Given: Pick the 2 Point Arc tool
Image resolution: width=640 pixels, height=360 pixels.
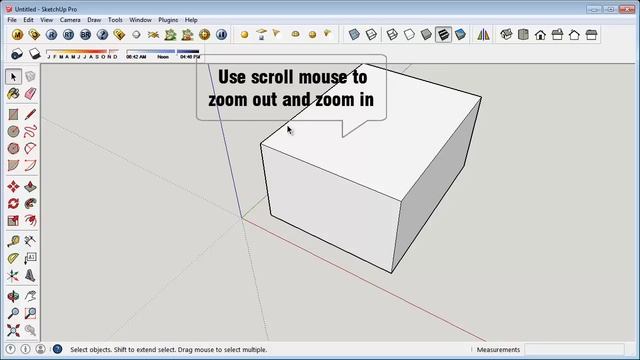Looking at the screenshot, I should click(30, 165).
